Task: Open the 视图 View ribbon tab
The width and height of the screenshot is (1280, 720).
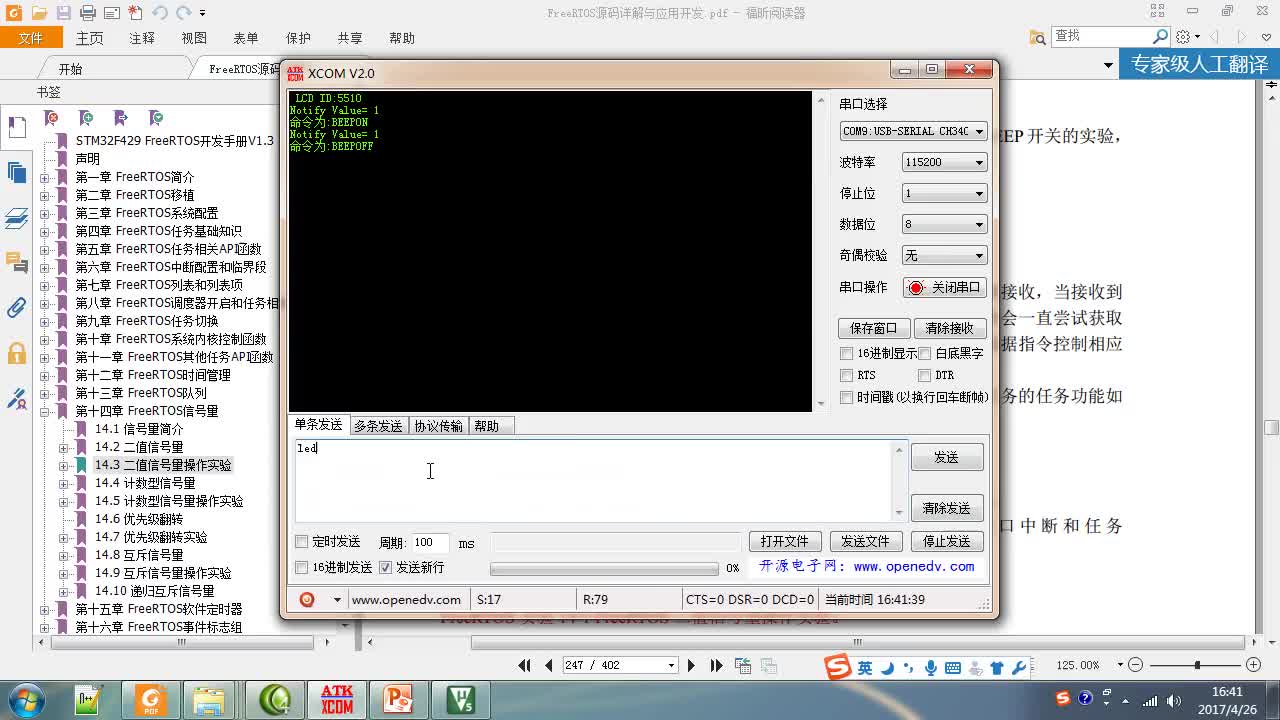Action: [x=194, y=38]
